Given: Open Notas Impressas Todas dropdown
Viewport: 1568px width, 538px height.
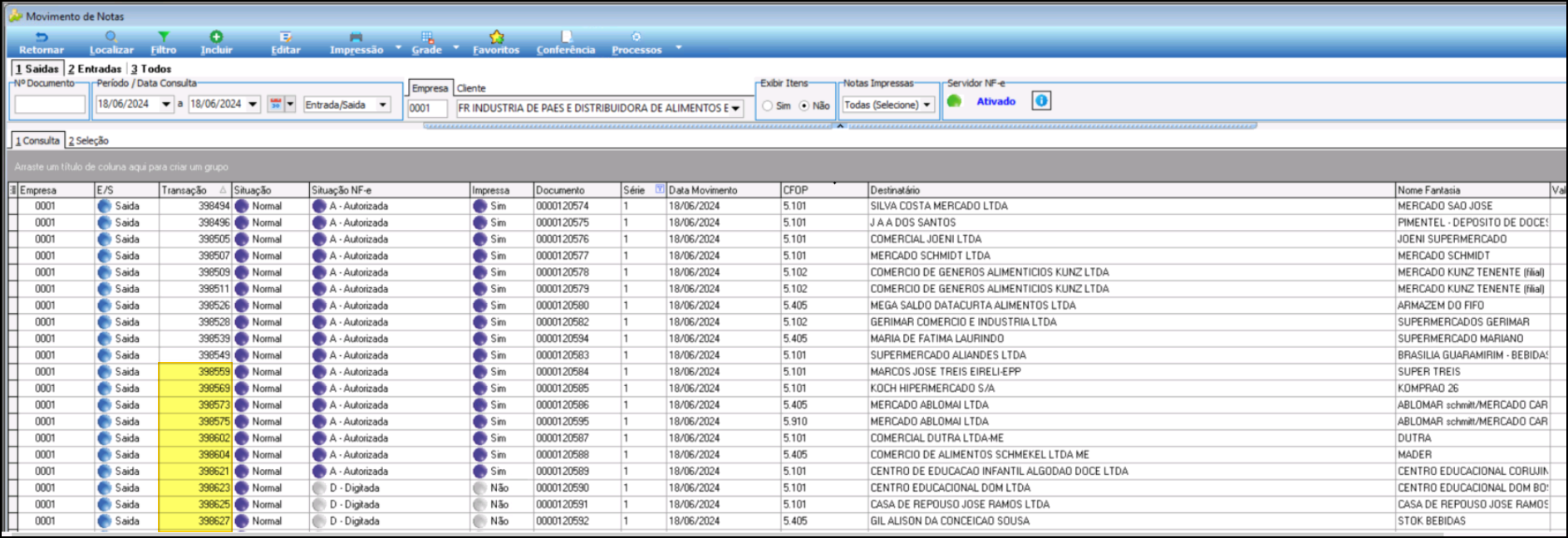Looking at the screenshot, I should (888, 105).
